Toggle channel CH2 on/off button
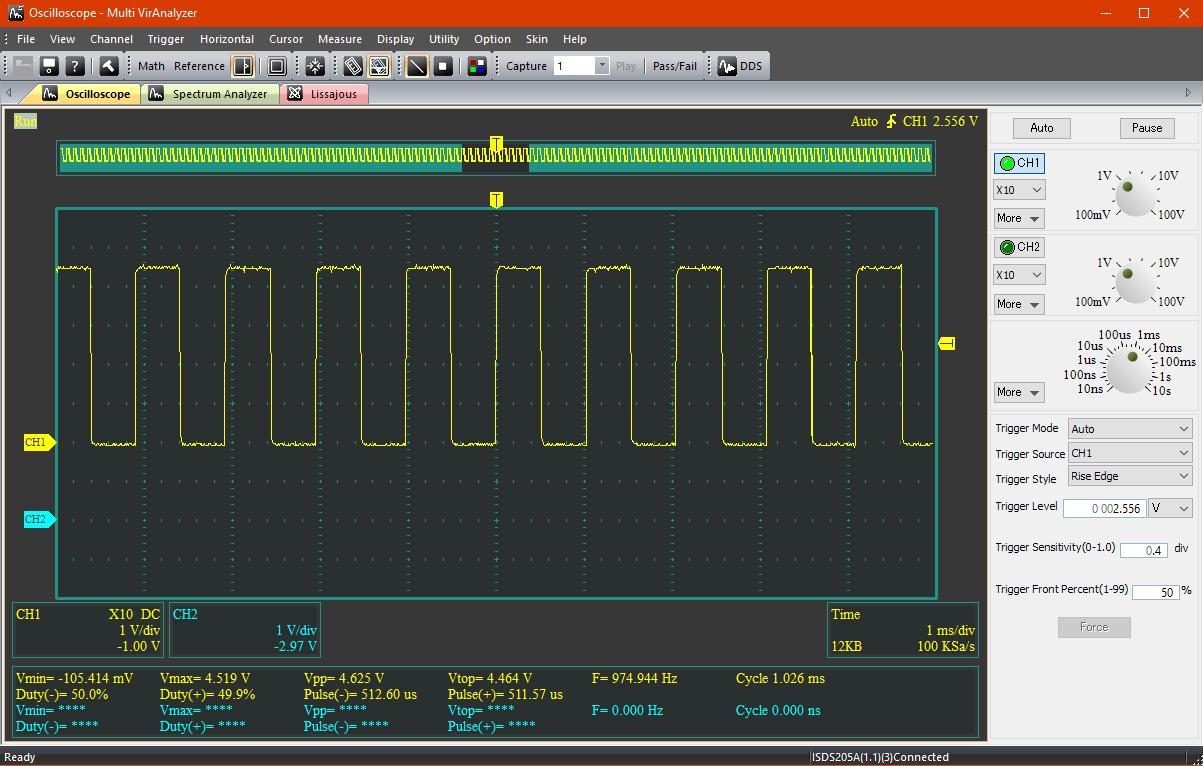The image size is (1203, 766). click(1019, 247)
